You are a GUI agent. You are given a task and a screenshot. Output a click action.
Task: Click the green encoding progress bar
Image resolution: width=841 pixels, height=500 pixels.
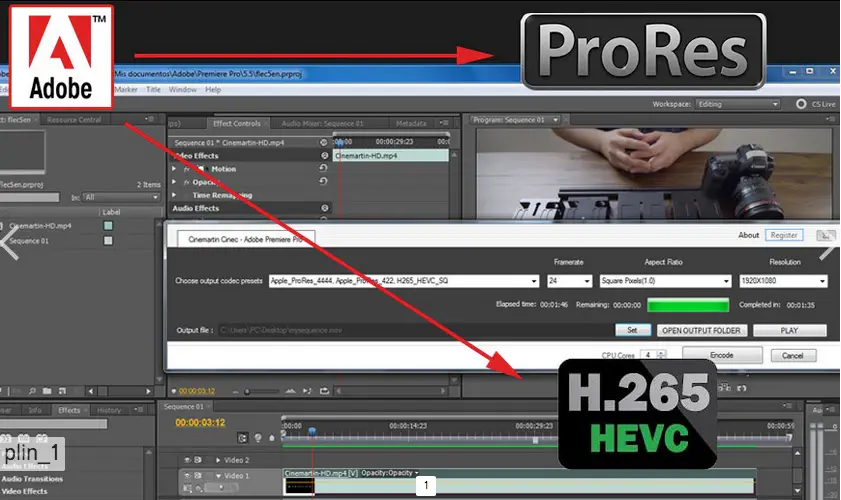point(688,305)
